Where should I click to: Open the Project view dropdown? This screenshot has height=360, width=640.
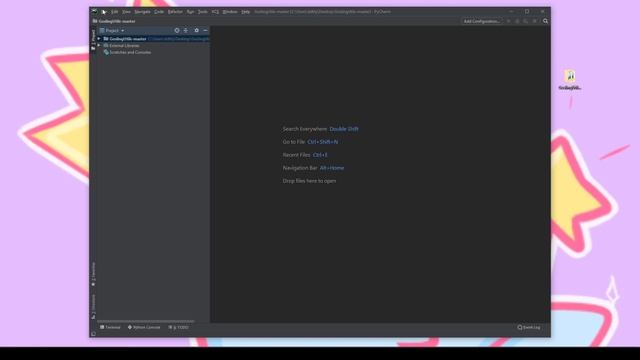coord(112,31)
